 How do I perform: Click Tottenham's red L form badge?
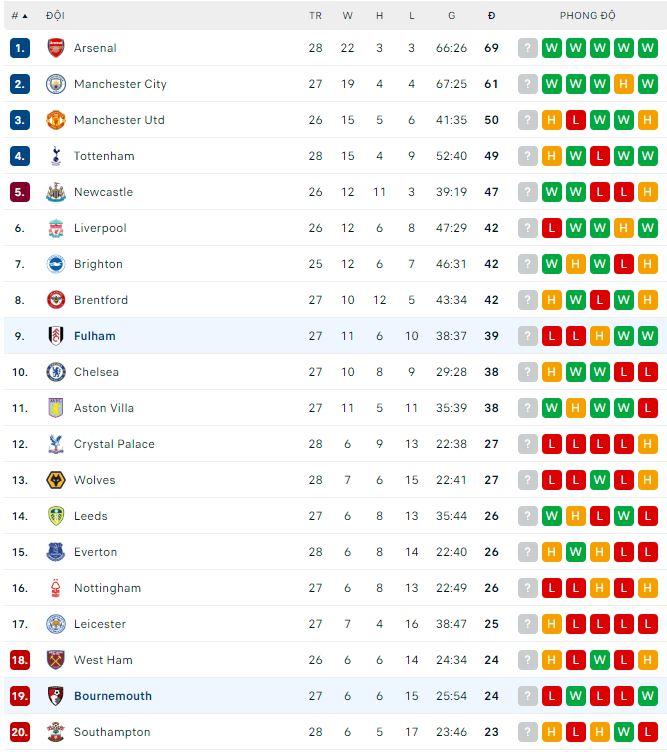pyautogui.click(x=599, y=156)
